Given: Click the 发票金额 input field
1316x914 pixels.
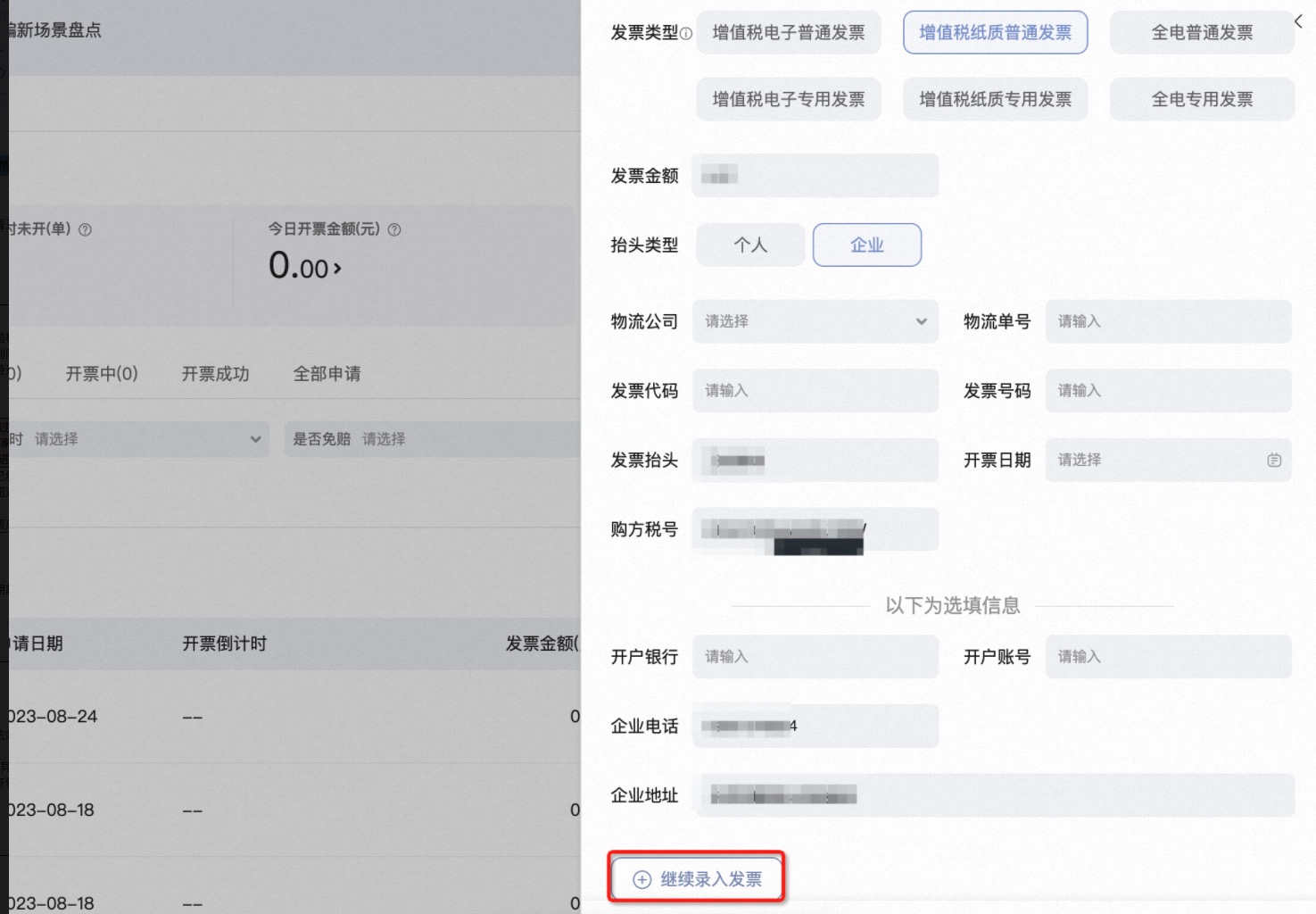Looking at the screenshot, I should (815, 176).
